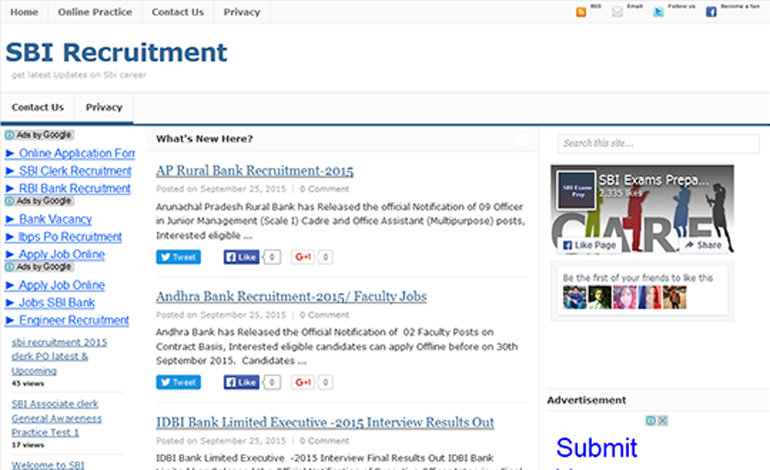Select Privacy tab below header
This screenshot has height=470, width=770.
tap(104, 107)
